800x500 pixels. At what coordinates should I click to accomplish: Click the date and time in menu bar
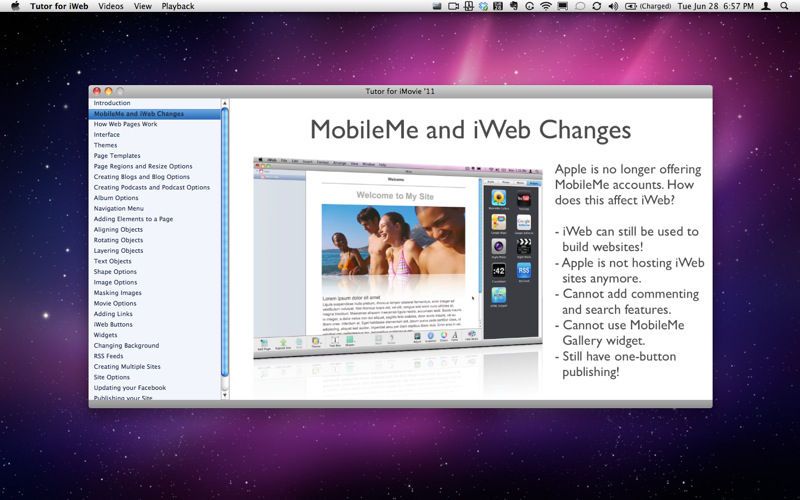point(715,6)
